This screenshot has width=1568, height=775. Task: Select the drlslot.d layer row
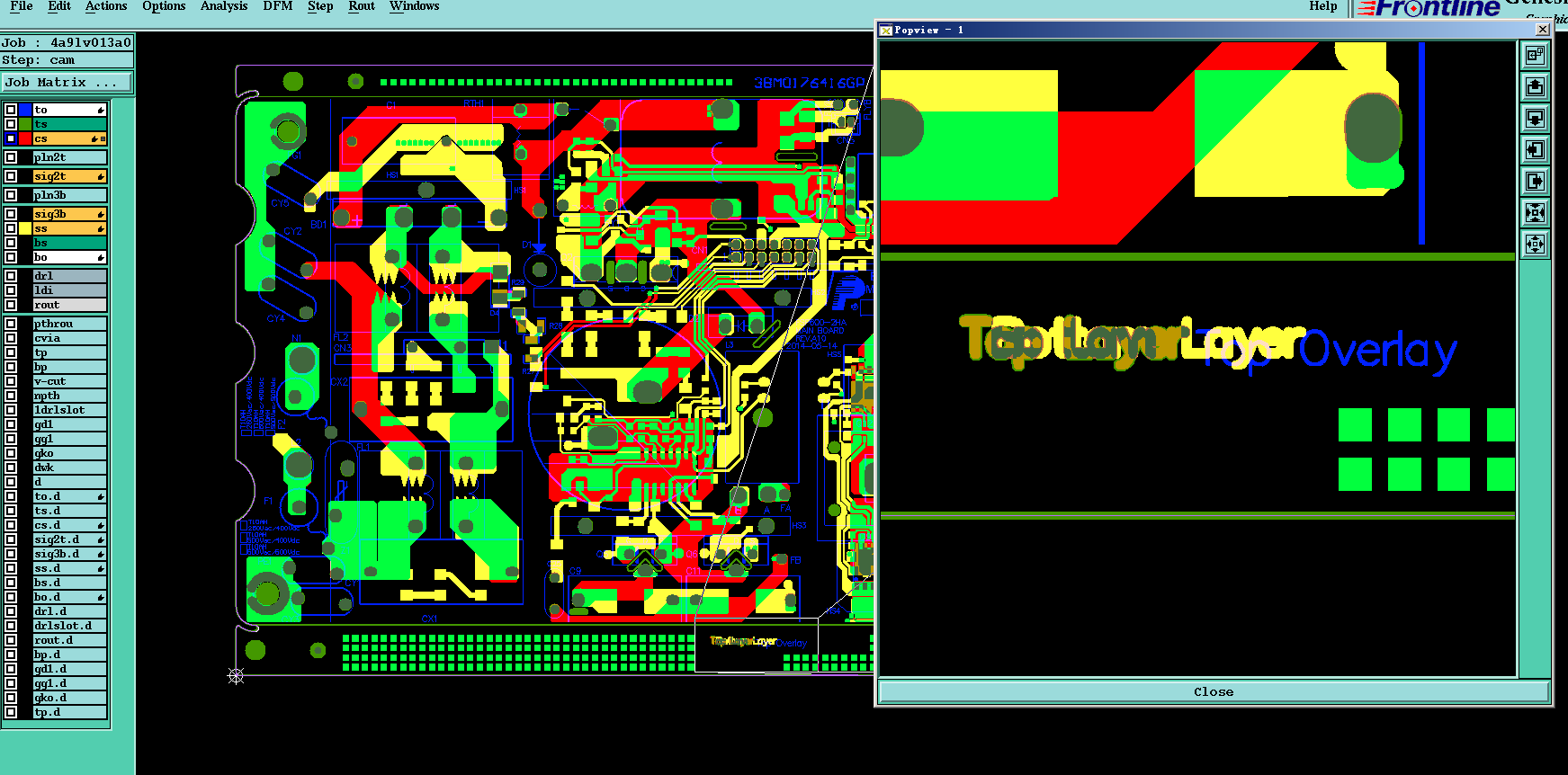pyautogui.click(x=70, y=626)
